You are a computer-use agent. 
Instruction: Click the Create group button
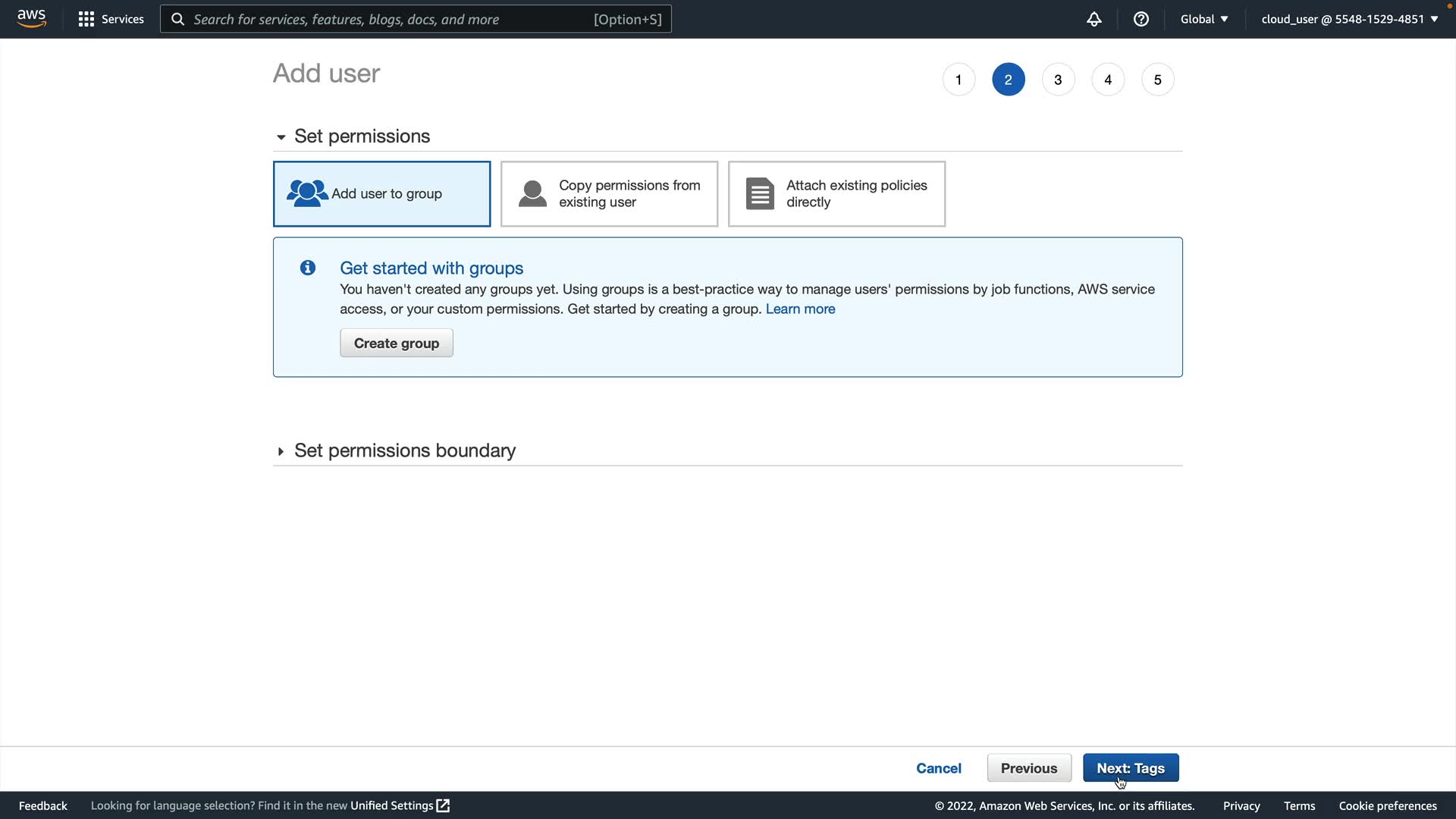coord(396,343)
